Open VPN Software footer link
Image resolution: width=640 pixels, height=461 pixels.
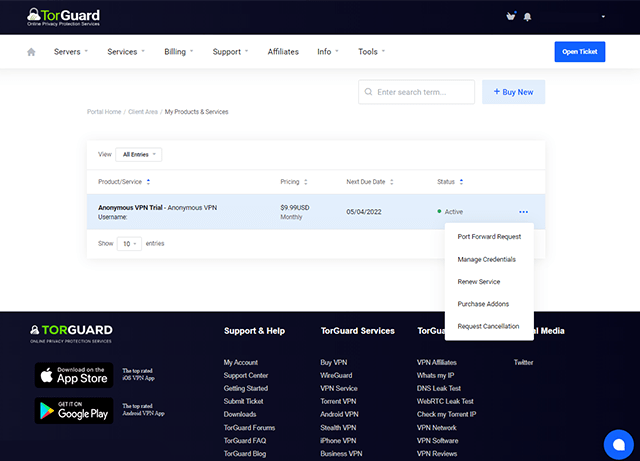pyautogui.click(x=437, y=441)
